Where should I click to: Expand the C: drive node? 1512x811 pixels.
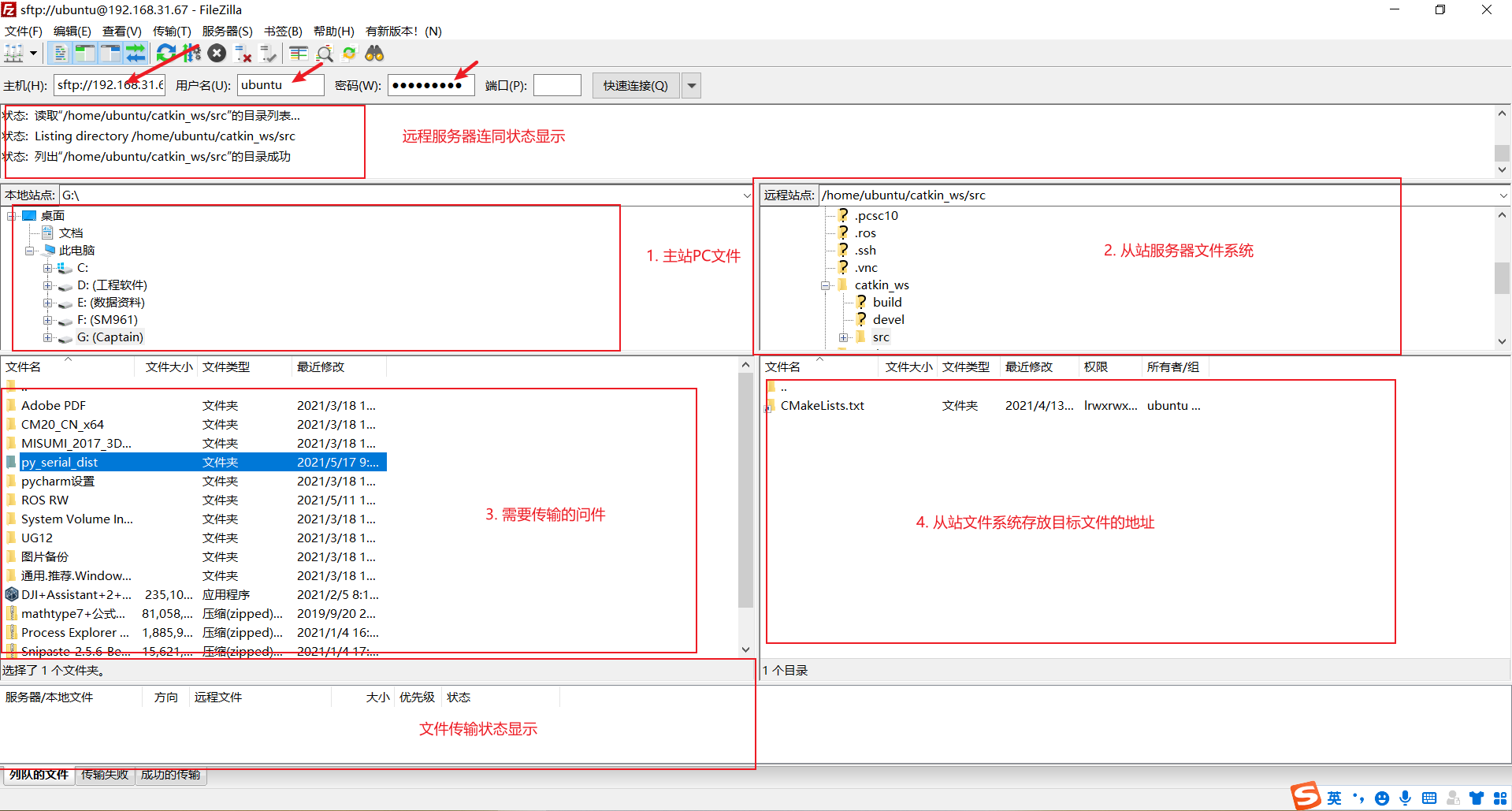coord(48,268)
